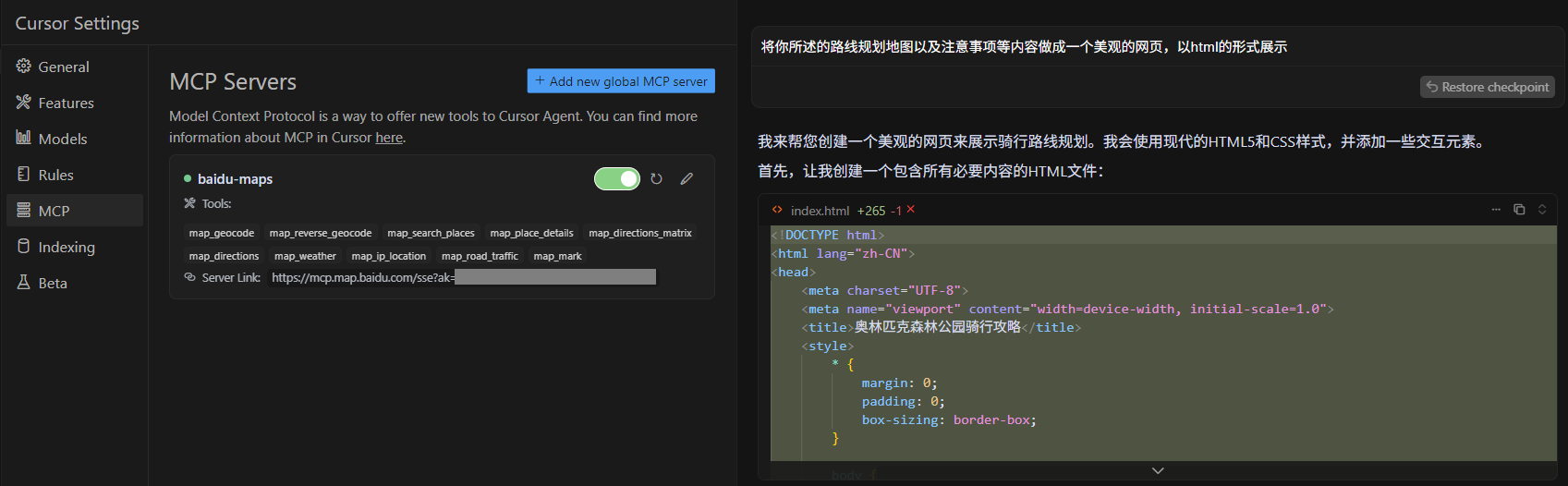Click the link icon beside Server Link
This screenshot has height=486, width=1568.
pyautogui.click(x=189, y=277)
